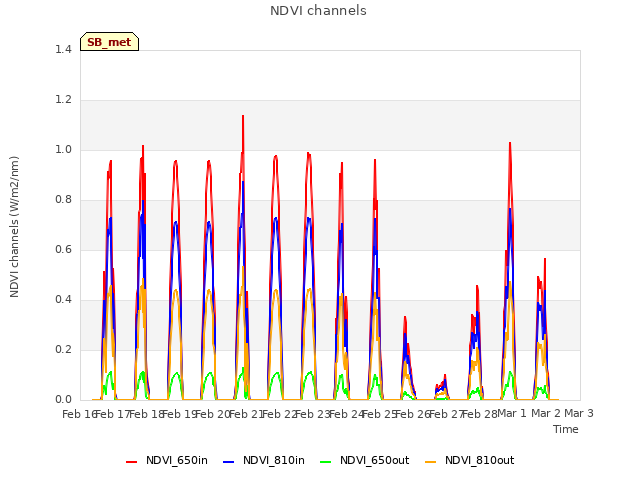Click the 'NDVI channels' chart title
640x480 pixels.
[x=318, y=11]
